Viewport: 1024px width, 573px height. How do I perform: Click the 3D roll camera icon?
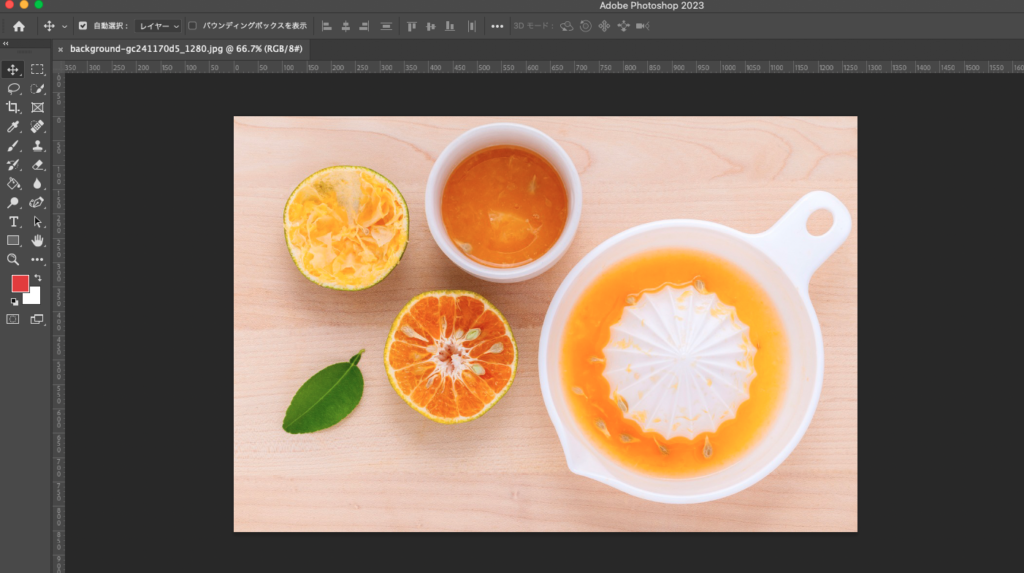pyautogui.click(x=586, y=26)
